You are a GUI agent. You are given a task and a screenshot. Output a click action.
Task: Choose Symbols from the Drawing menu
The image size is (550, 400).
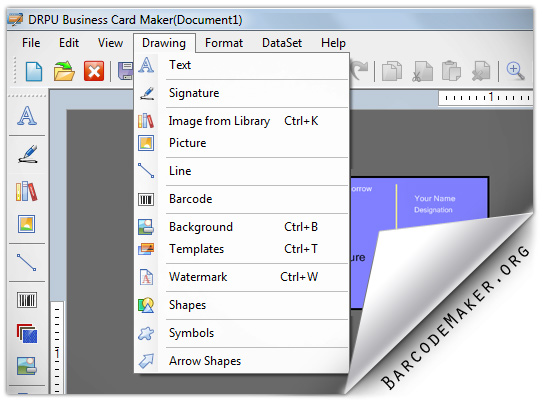pyautogui.click(x=242, y=333)
